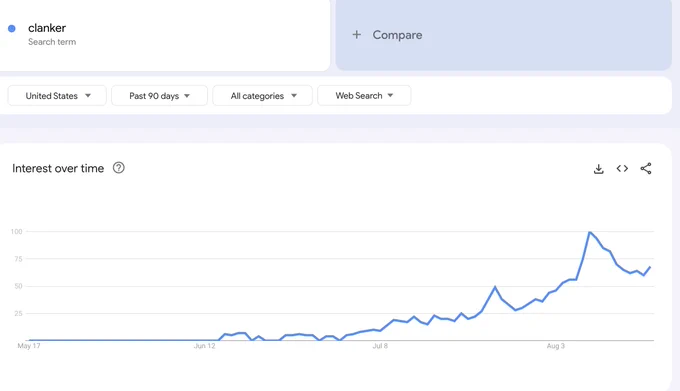The height and width of the screenshot is (391, 680).
Task: Open the United States region dropdown
Action: [57, 96]
